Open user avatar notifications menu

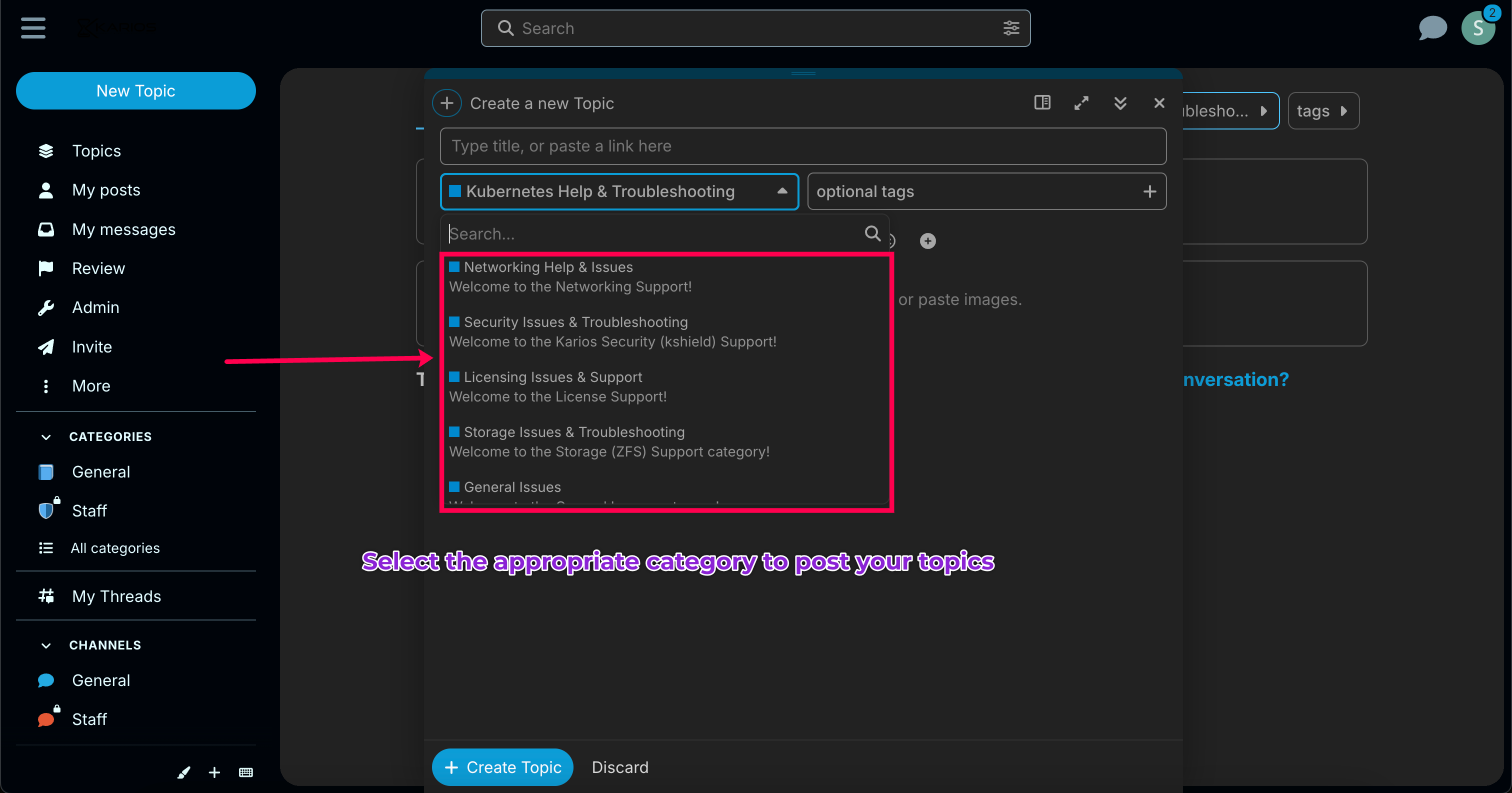(1478, 27)
